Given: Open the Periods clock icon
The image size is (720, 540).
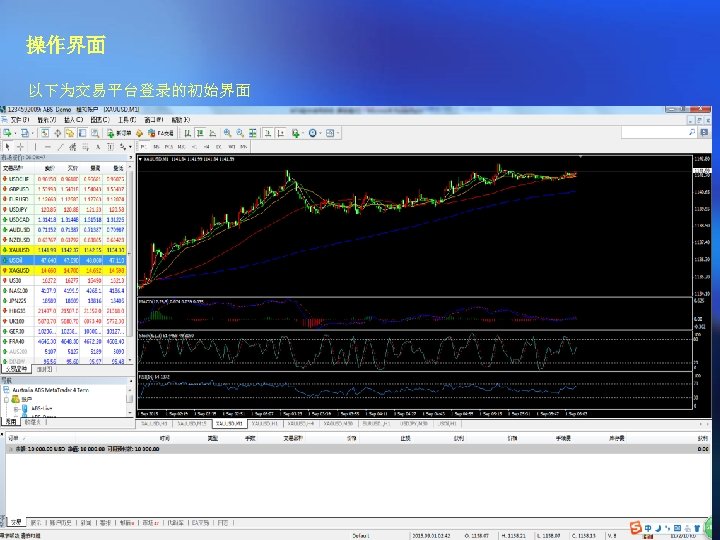Looking at the screenshot, I should 313,133.
